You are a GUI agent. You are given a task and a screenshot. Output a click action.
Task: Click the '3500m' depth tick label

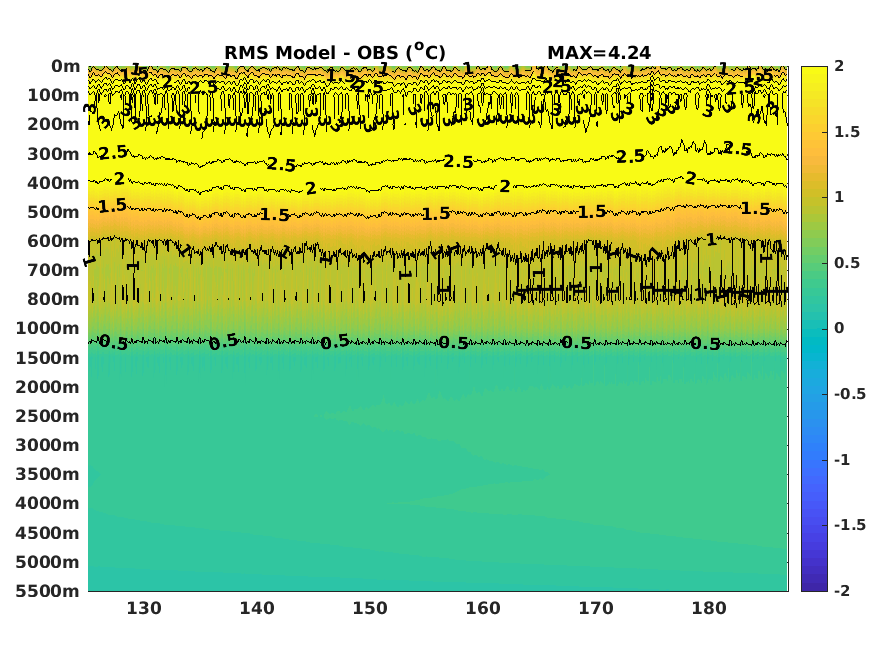coord(48,475)
